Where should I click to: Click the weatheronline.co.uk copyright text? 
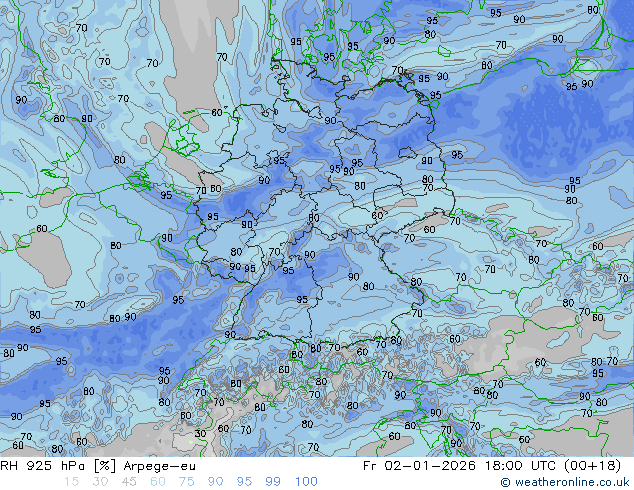pos(565,482)
